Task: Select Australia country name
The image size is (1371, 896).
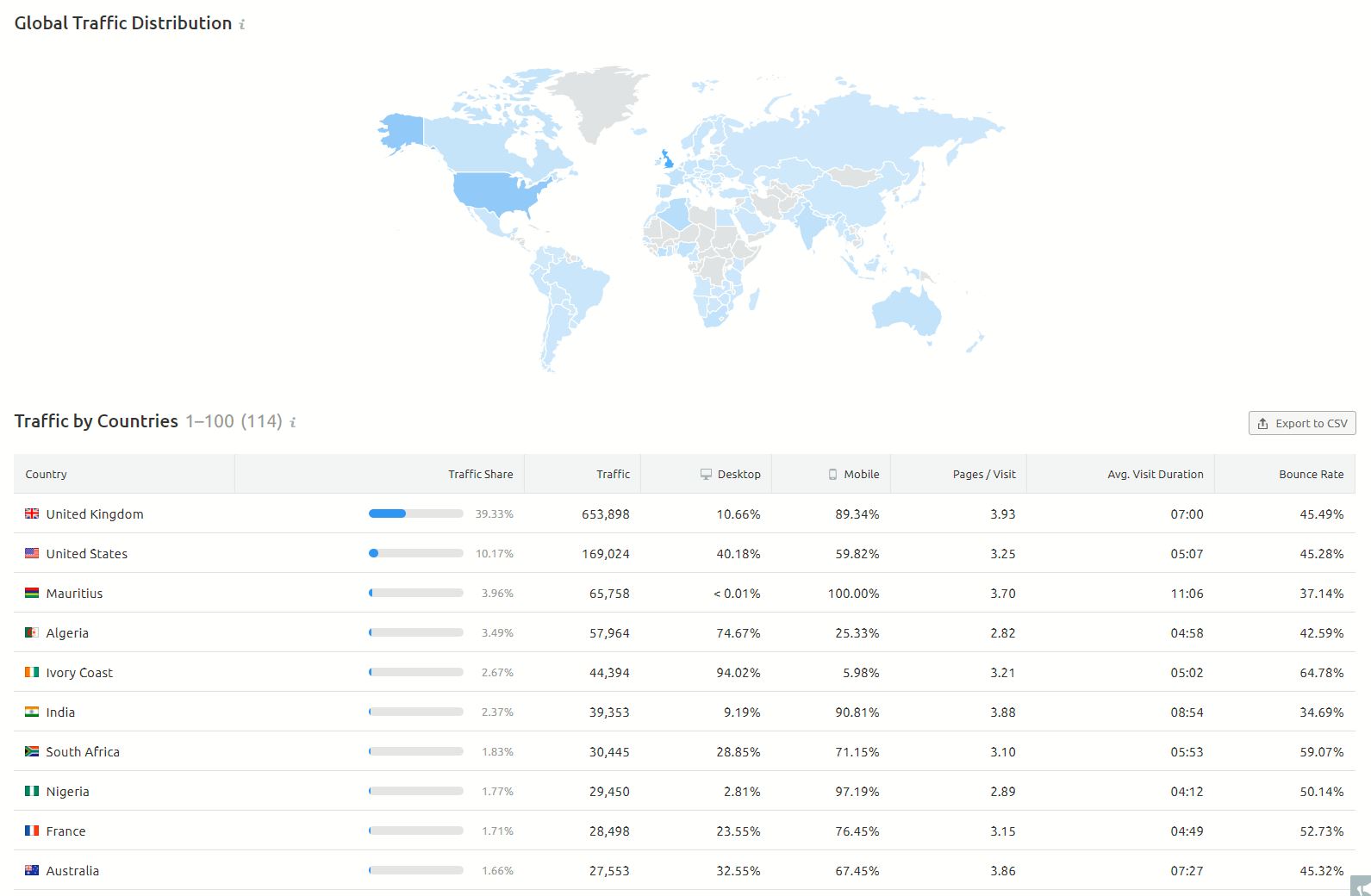Action: pos(72,871)
